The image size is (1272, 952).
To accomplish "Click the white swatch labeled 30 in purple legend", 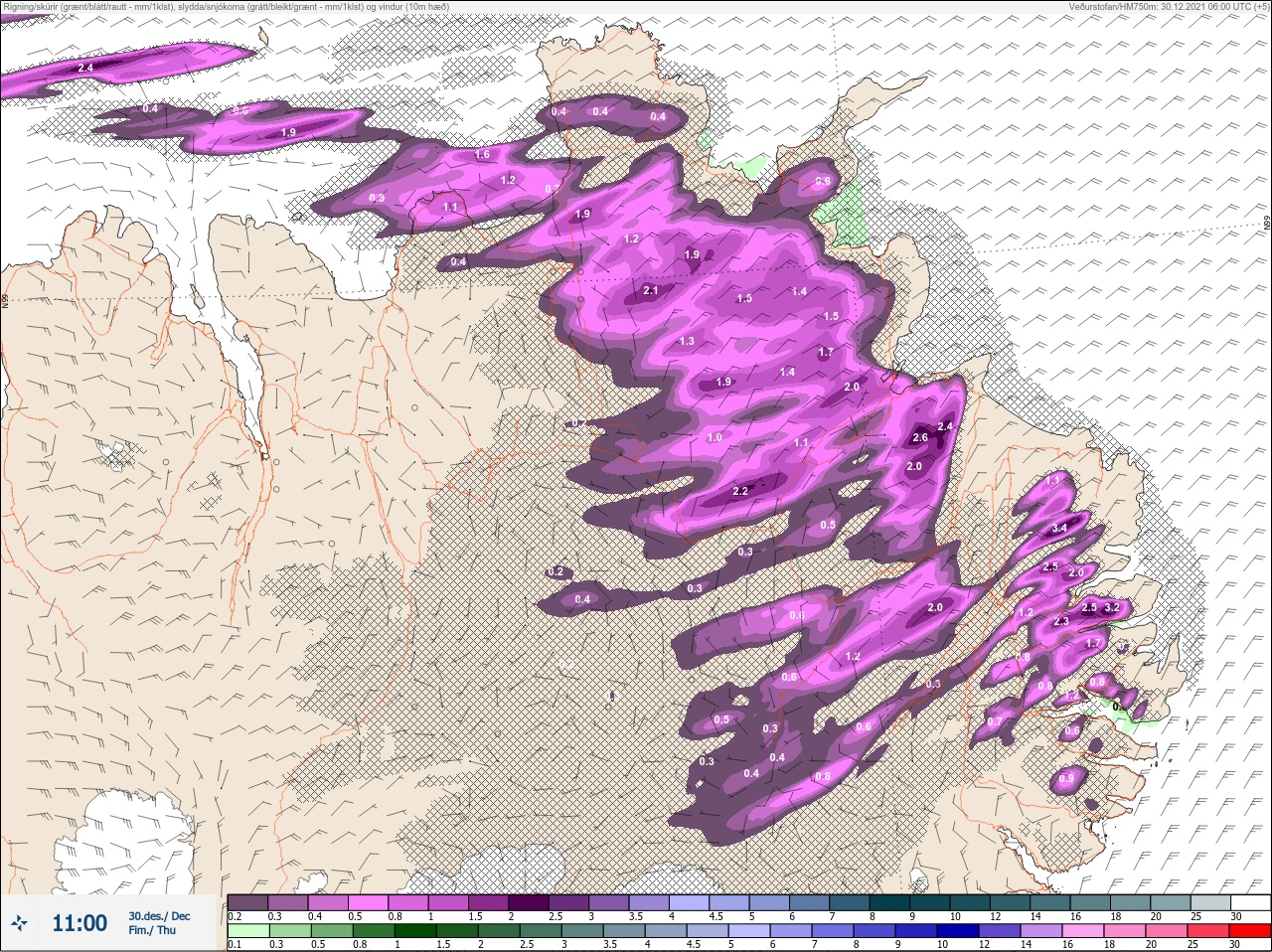I will [x=1250, y=902].
